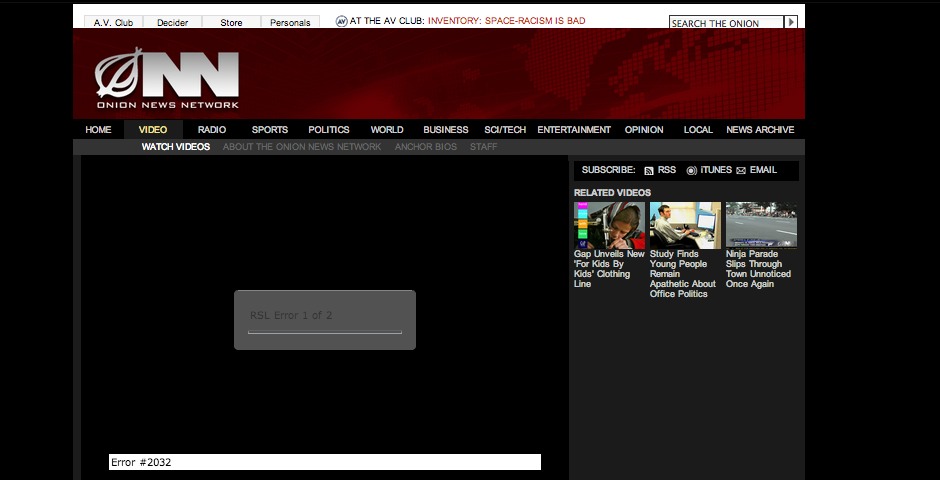Open Inventory: Space-Racism Is Bad headline
Viewport: 940px width, 480px height.
(507, 20)
